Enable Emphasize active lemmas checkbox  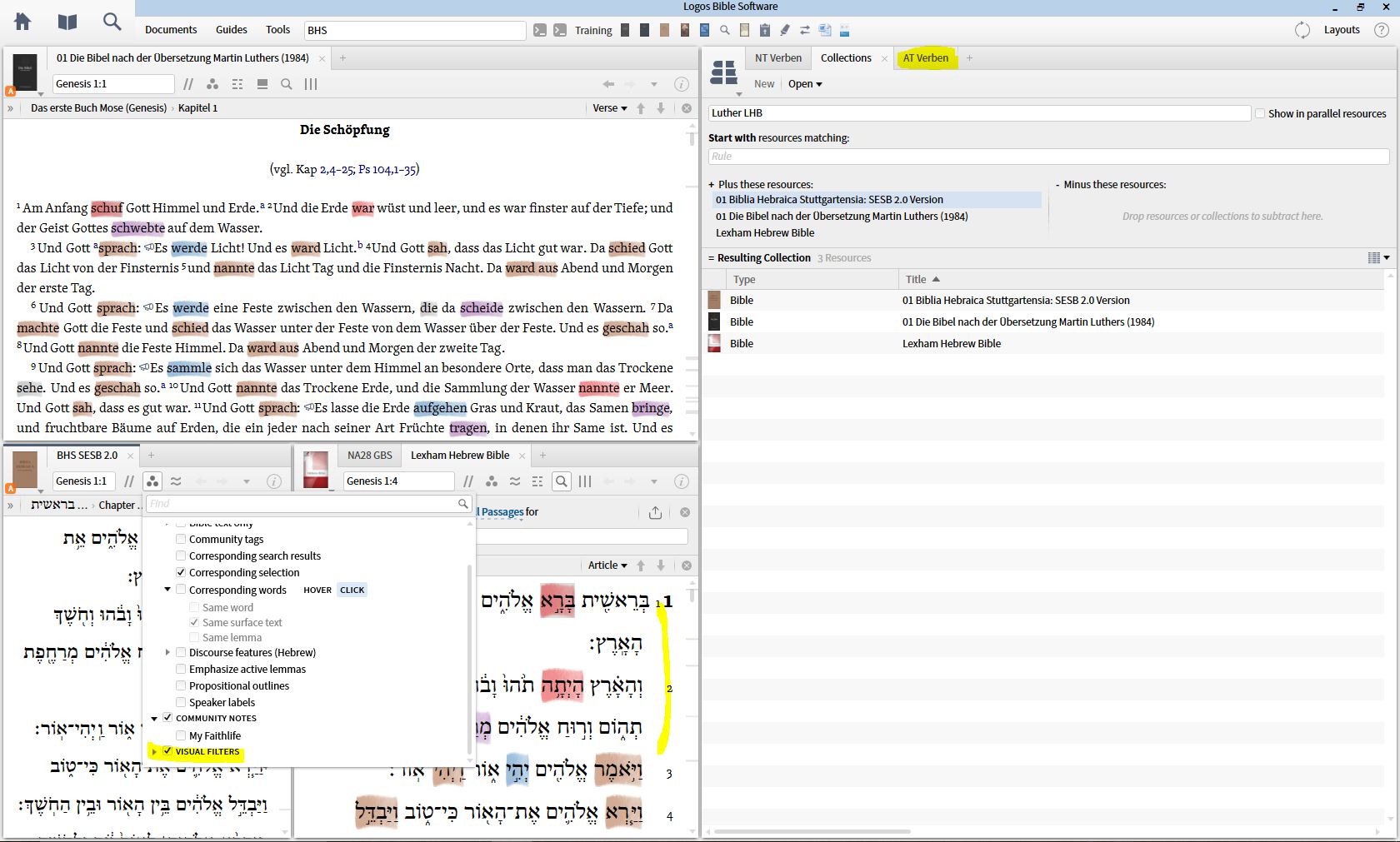(x=181, y=670)
